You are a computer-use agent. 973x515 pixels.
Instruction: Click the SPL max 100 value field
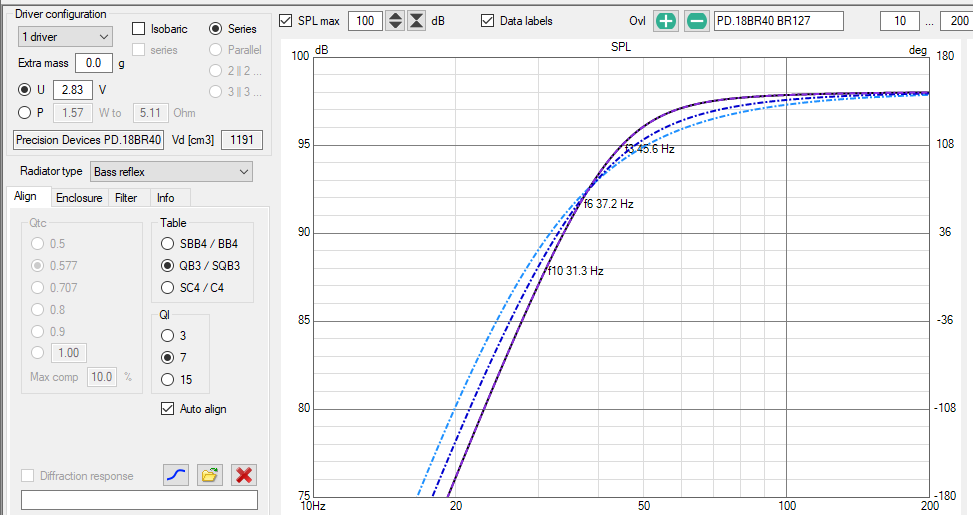pyautogui.click(x=365, y=20)
